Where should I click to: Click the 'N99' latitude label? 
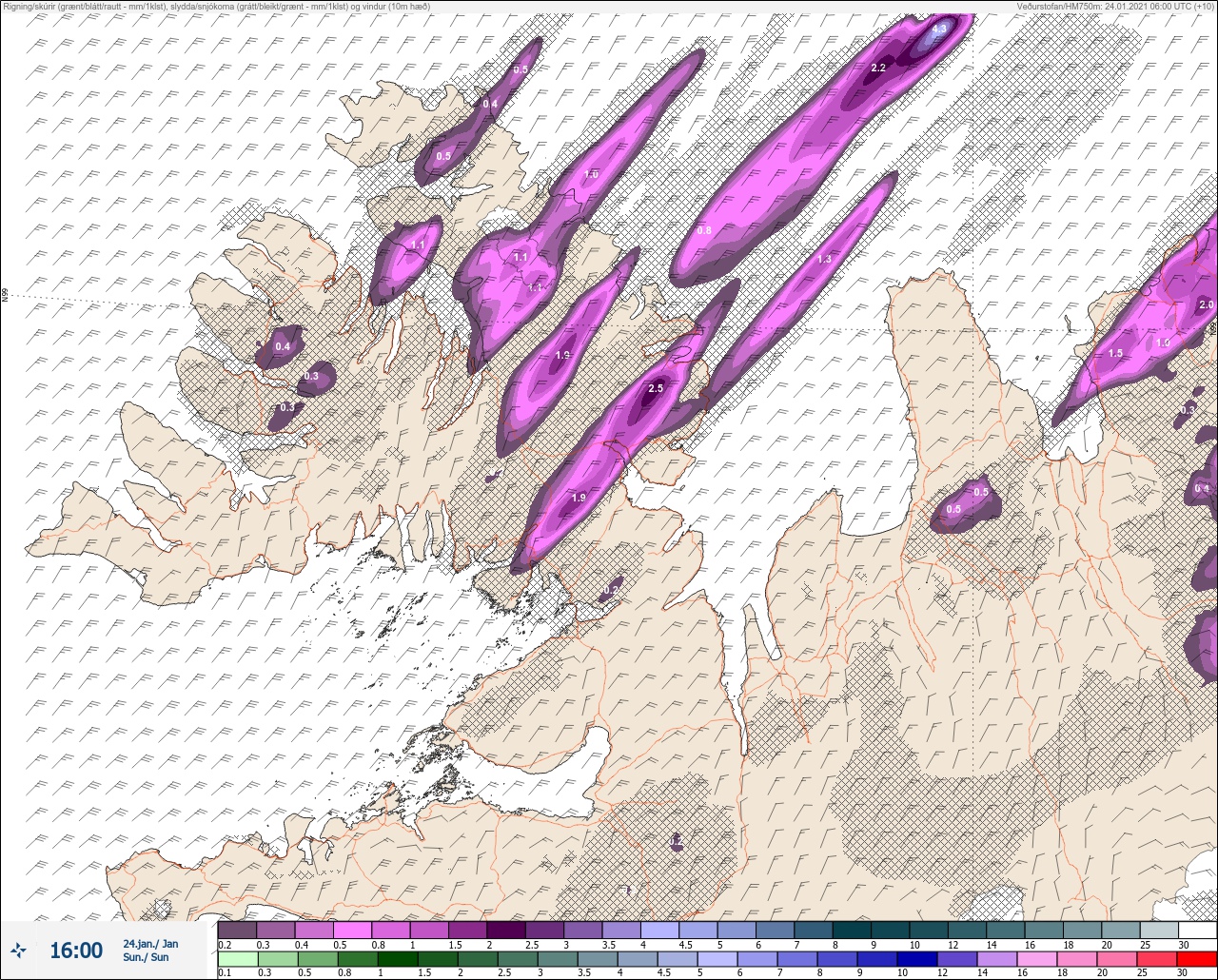pyautogui.click(x=5, y=296)
